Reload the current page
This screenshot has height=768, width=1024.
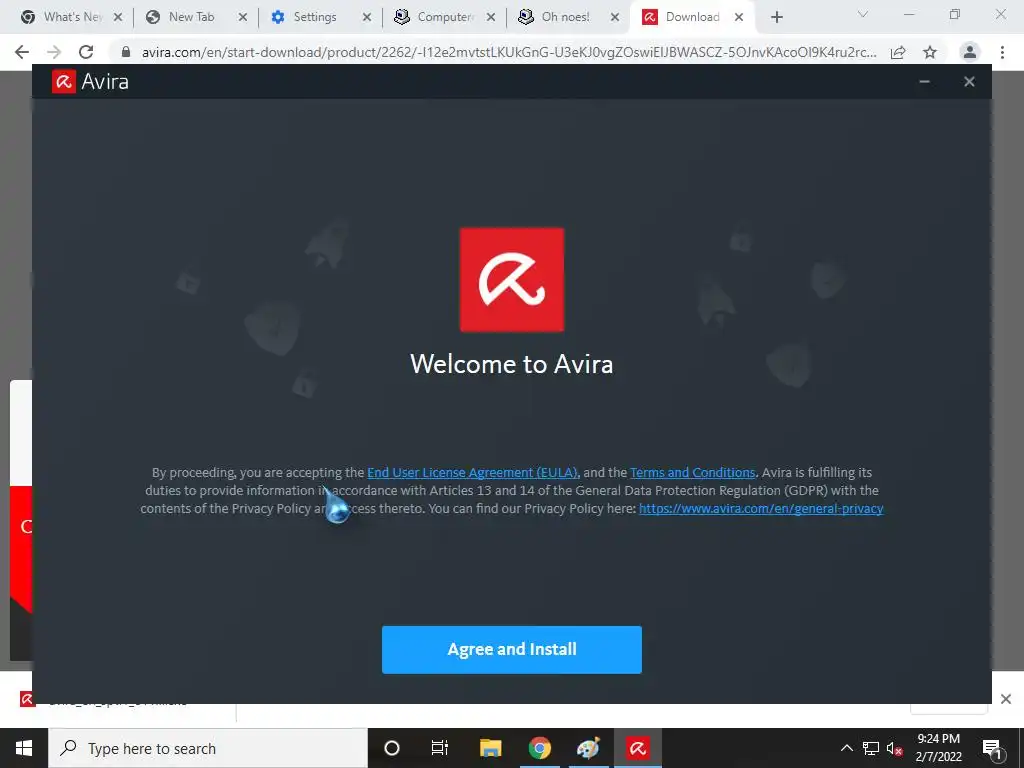click(86, 52)
